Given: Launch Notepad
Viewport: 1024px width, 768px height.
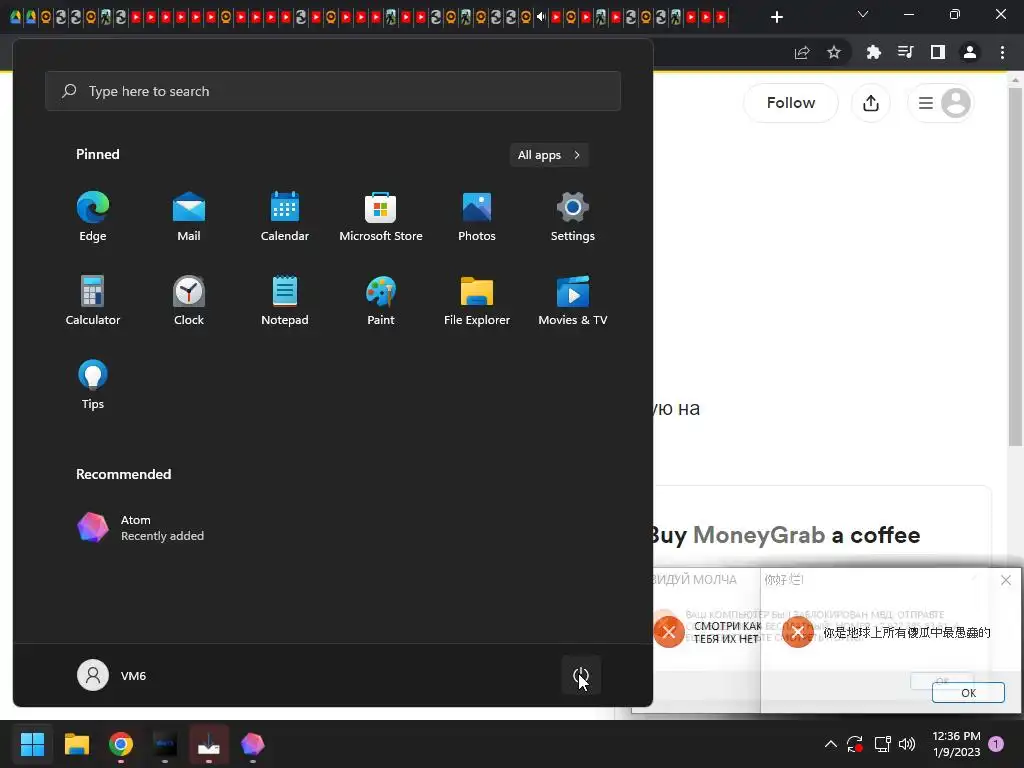Looking at the screenshot, I should (285, 301).
